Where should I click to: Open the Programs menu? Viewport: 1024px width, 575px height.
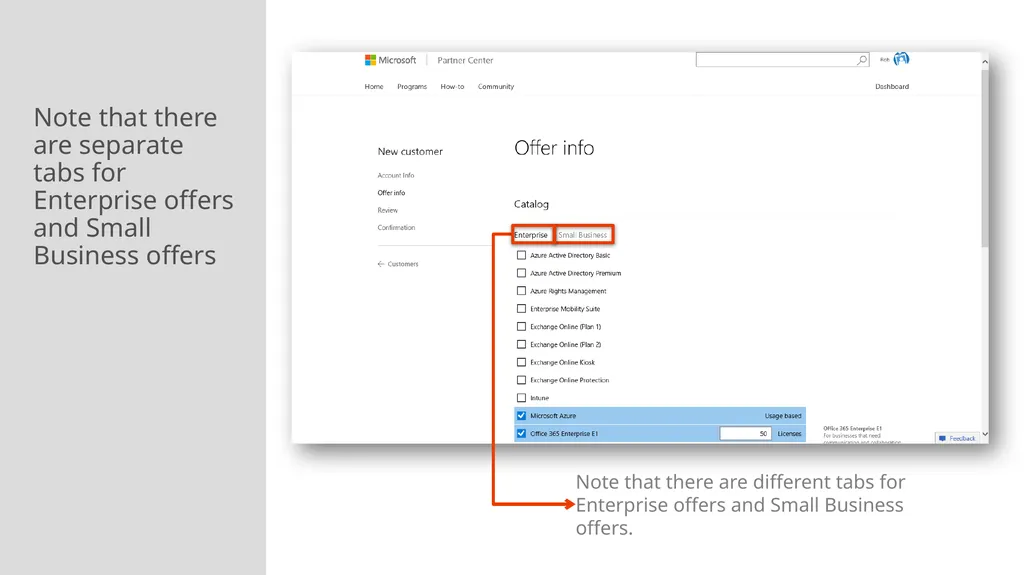tap(412, 86)
